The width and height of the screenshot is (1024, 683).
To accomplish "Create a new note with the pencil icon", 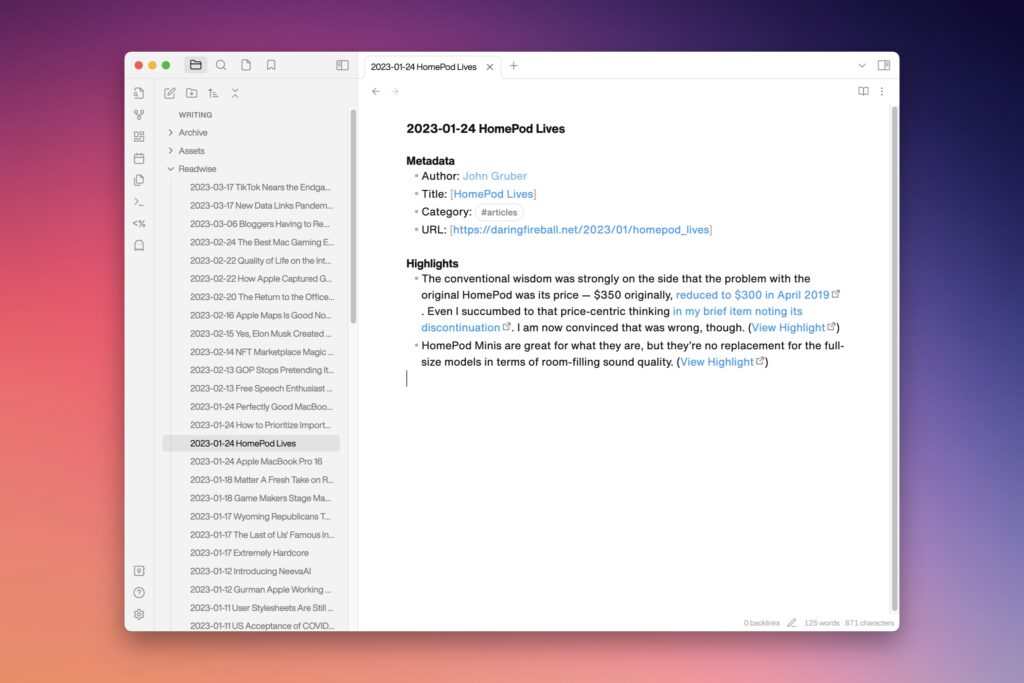I will point(169,92).
